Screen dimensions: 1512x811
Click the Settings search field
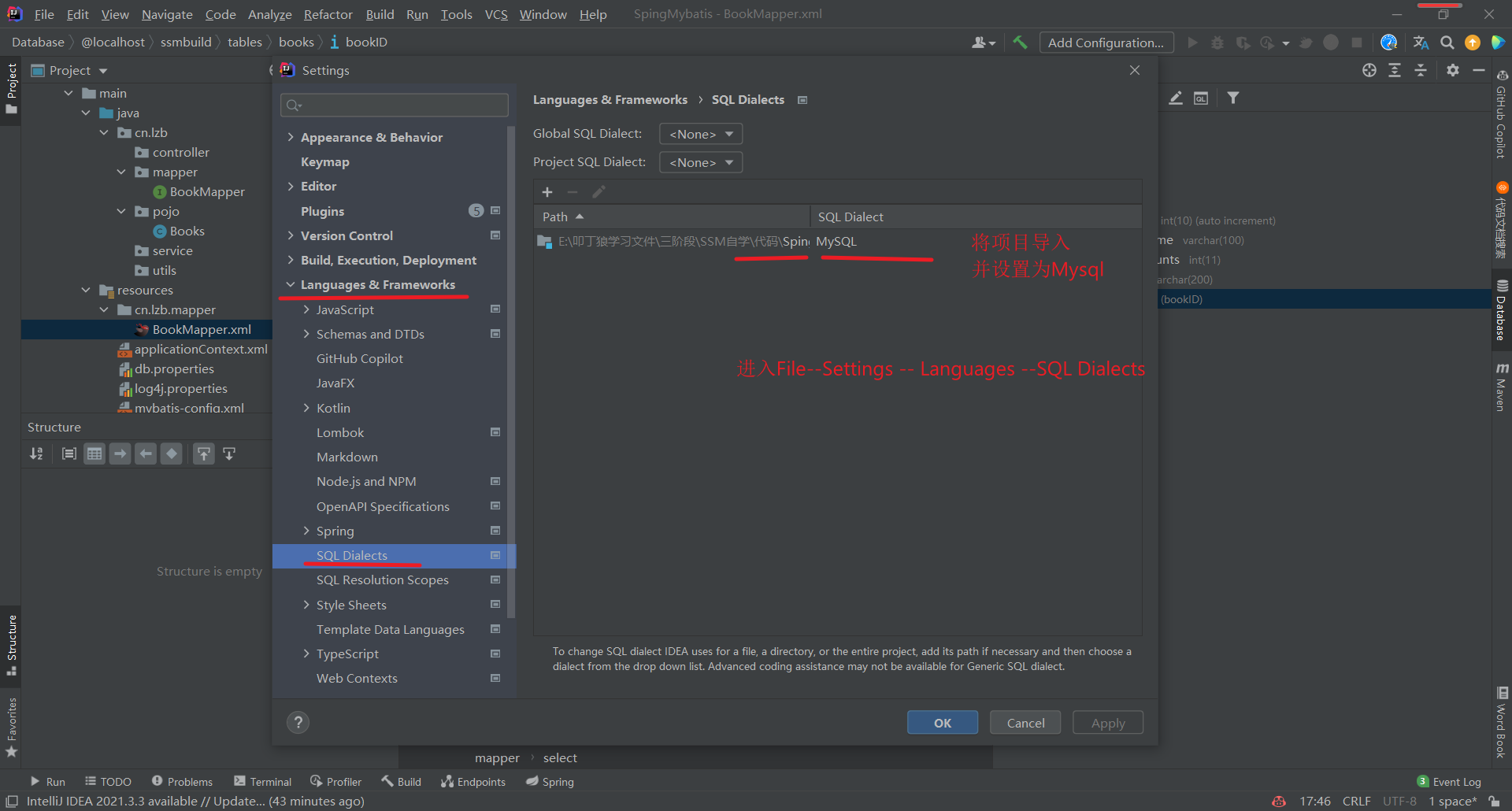(395, 105)
